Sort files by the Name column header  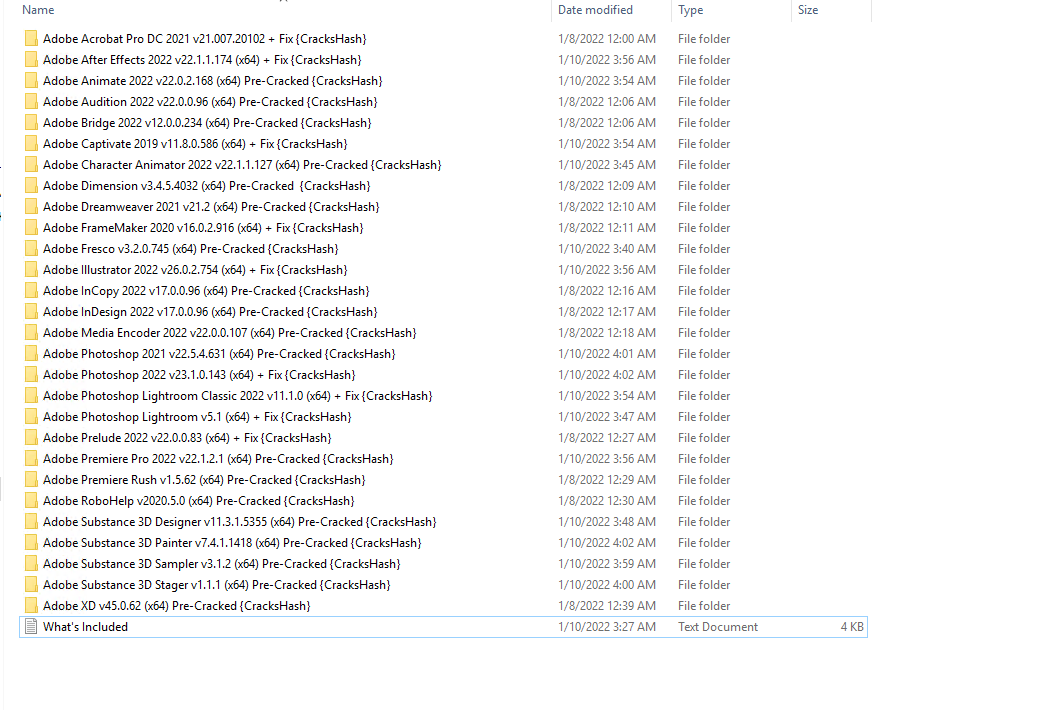38,10
